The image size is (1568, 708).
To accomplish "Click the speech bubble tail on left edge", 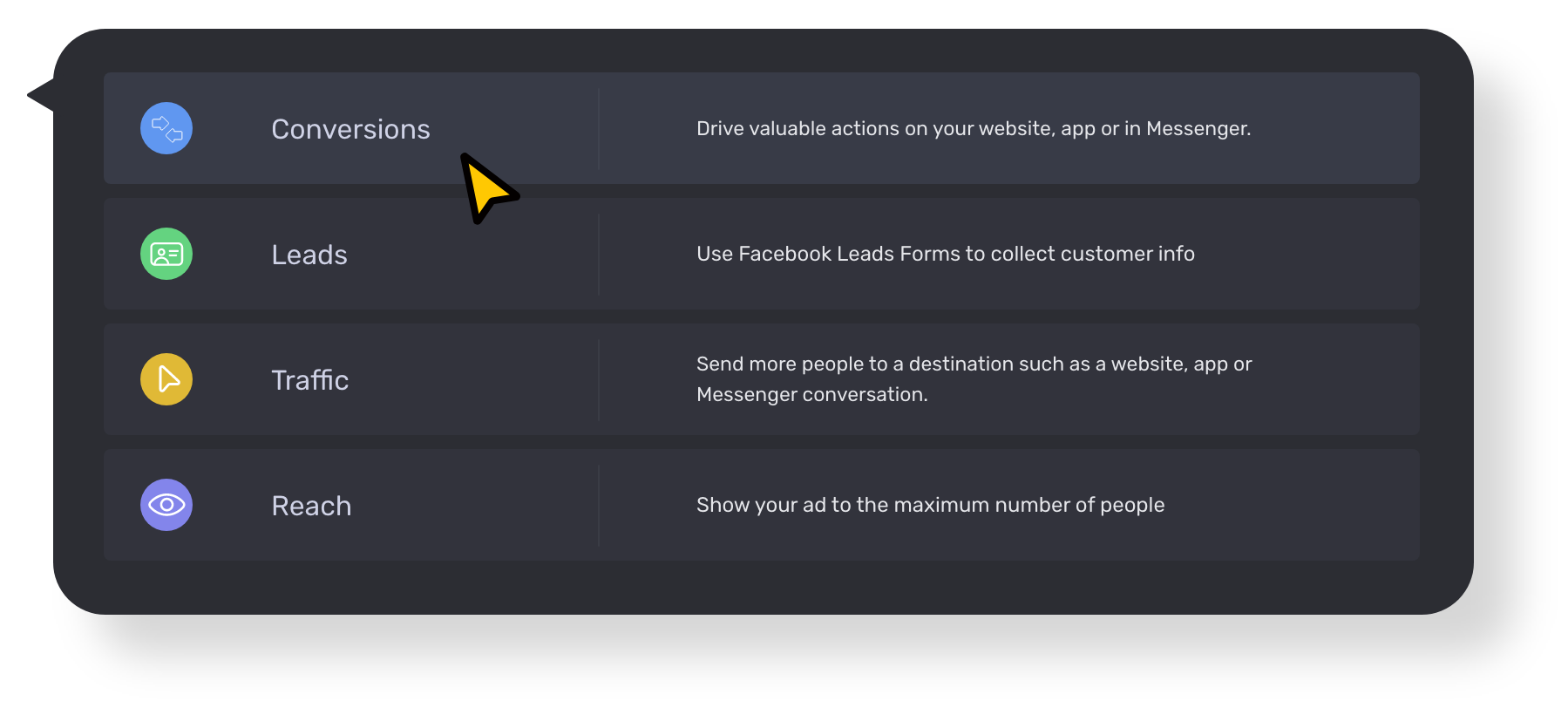I will pos(42,94).
